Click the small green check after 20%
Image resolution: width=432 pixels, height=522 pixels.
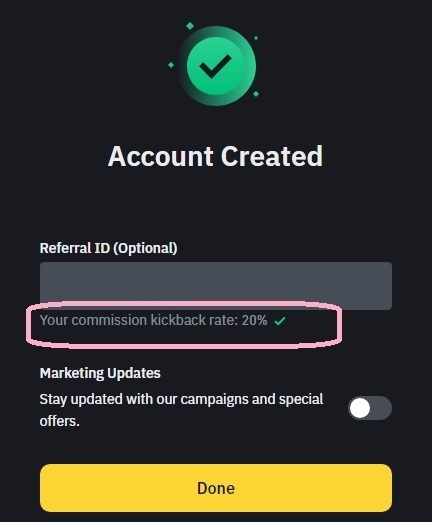[x=279, y=321]
